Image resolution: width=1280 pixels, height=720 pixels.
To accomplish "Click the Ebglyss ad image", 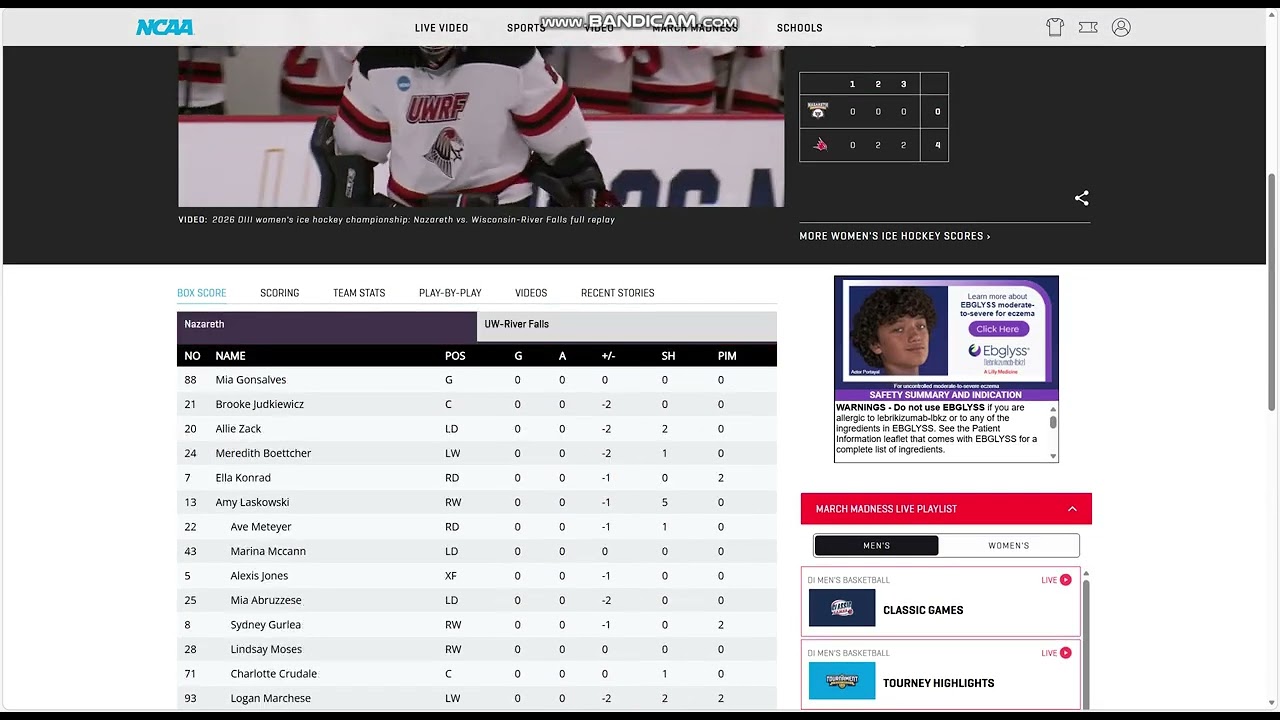I will coord(946,333).
